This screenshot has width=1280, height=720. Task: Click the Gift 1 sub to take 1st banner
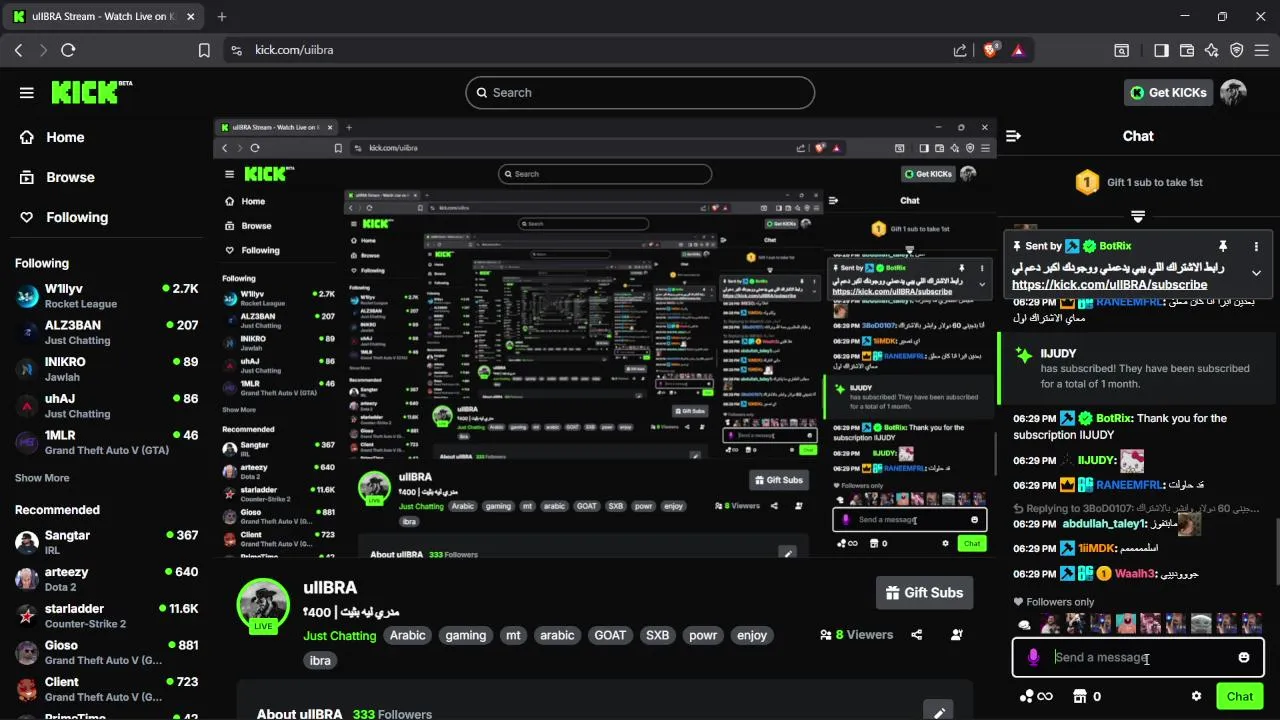[1138, 183]
